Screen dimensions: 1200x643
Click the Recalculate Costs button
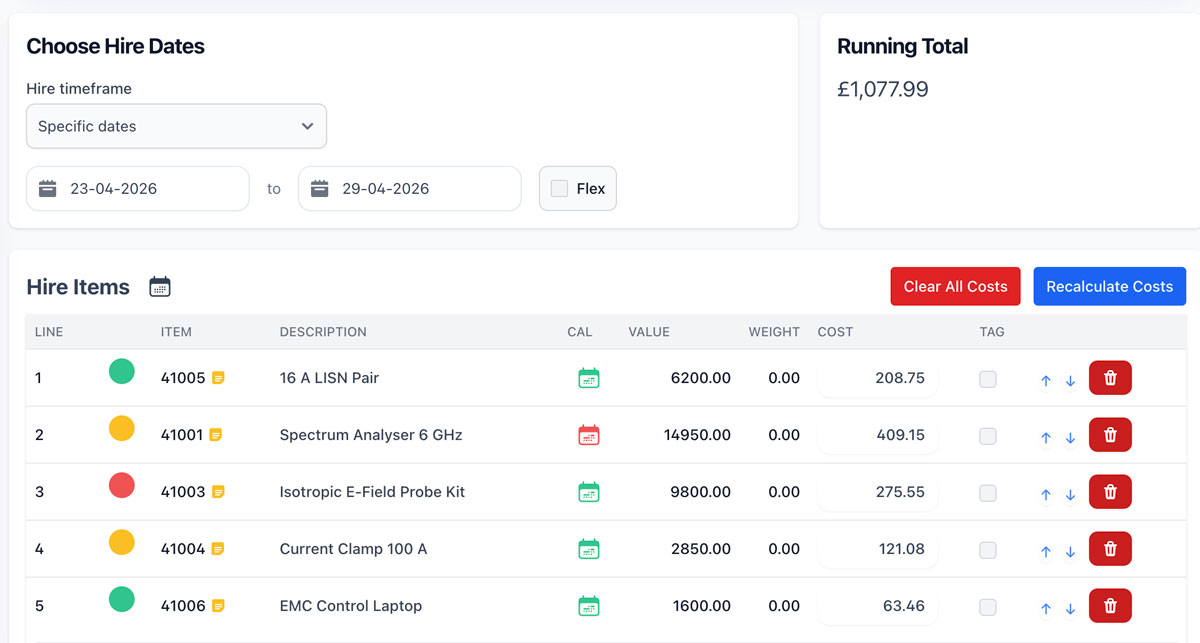click(1110, 286)
